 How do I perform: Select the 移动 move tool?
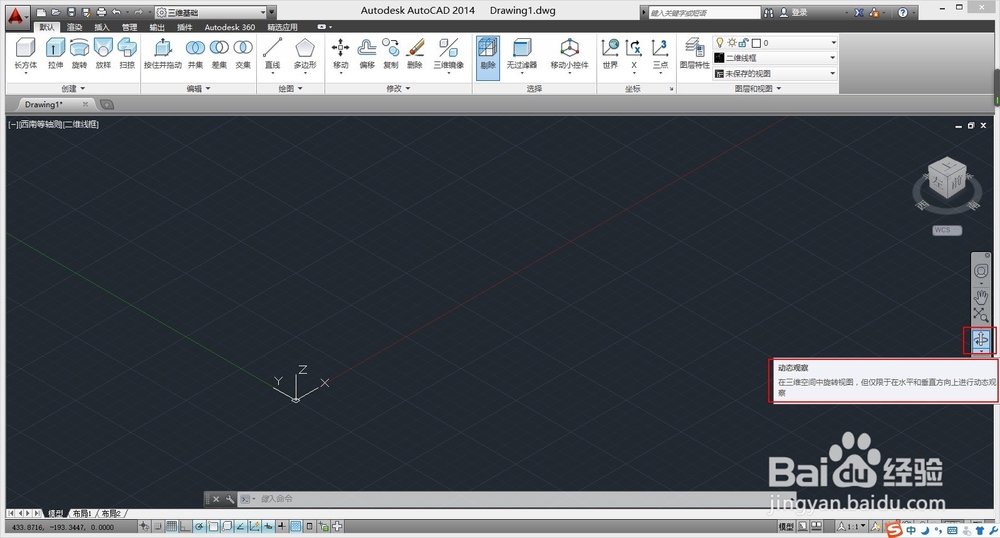341,54
